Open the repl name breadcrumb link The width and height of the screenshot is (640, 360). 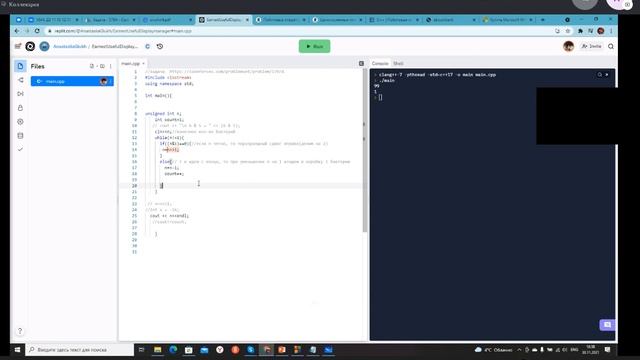(x=115, y=47)
